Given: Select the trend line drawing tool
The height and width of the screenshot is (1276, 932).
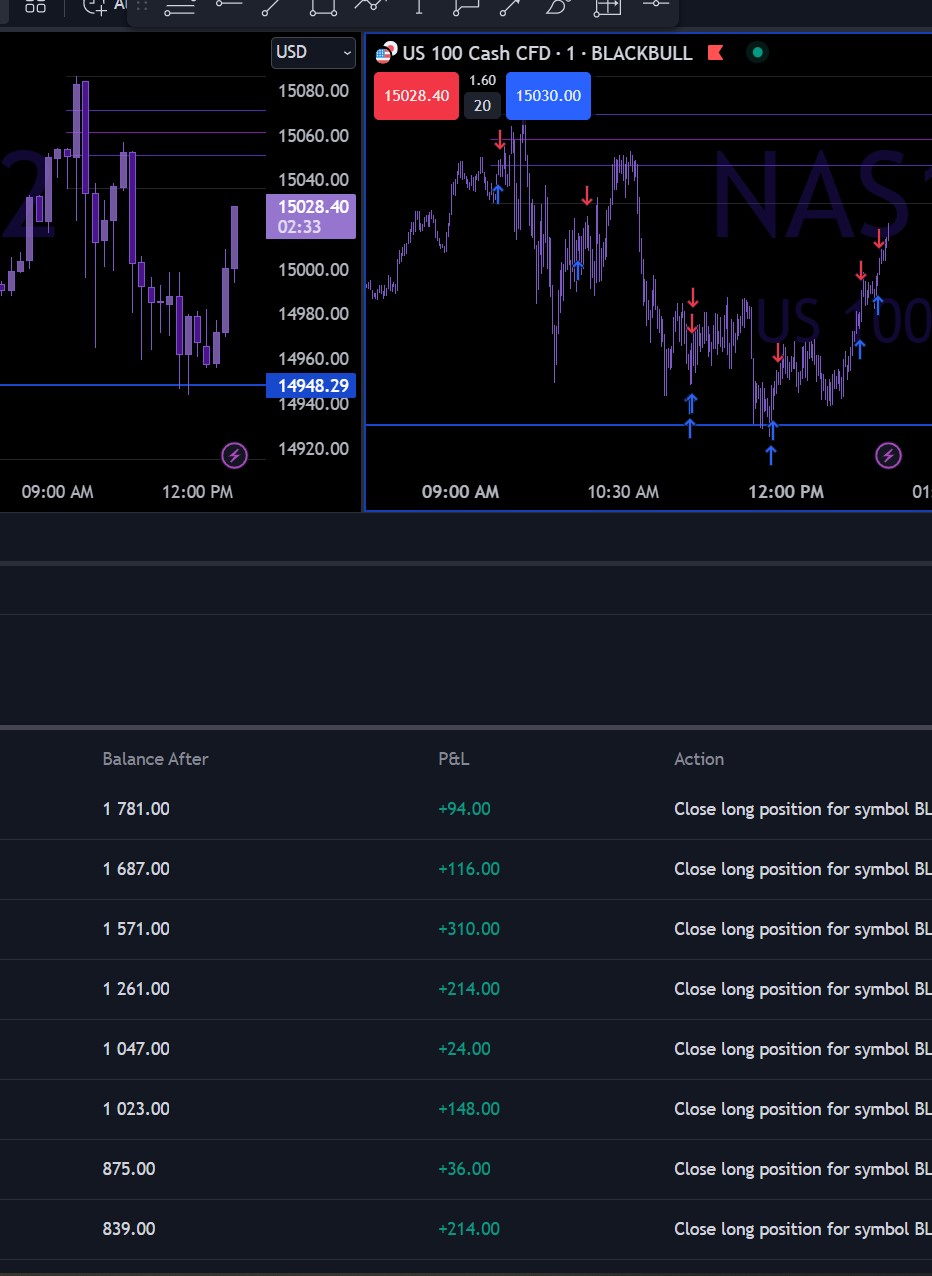Looking at the screenshot, I should 271,7.
